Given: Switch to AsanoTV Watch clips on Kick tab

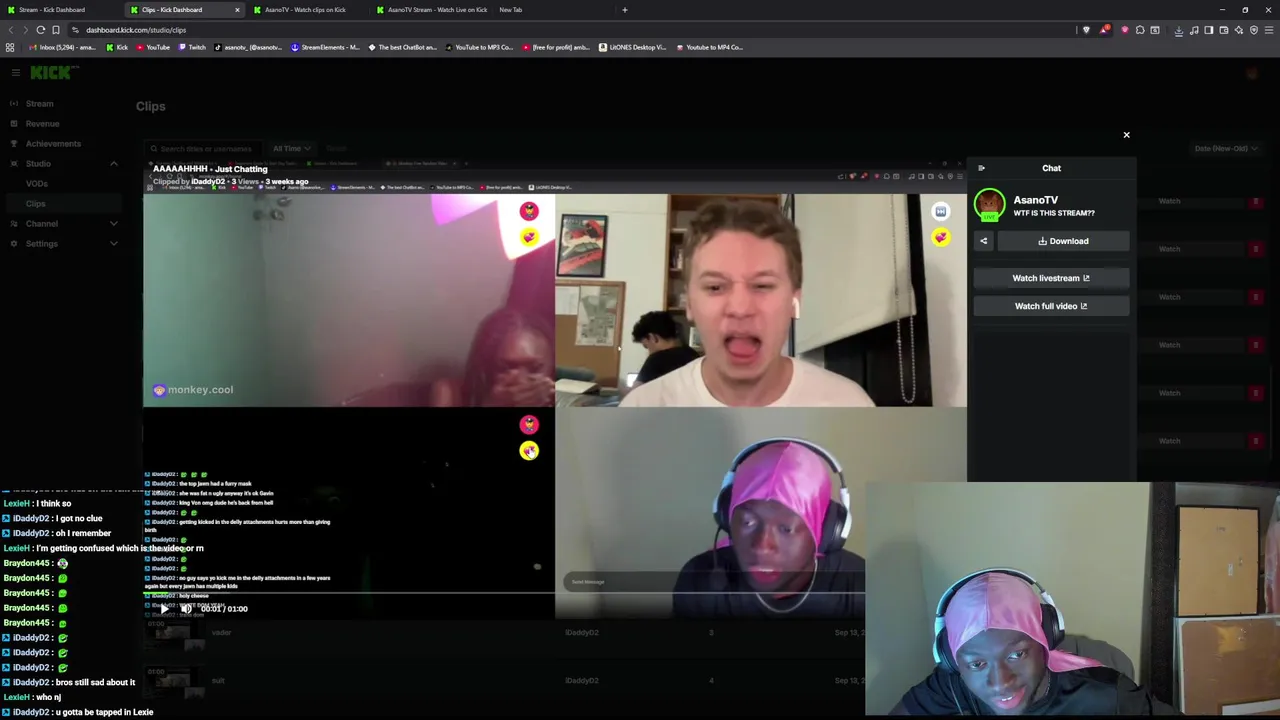Looking at the screenshot, I should 307,10.
